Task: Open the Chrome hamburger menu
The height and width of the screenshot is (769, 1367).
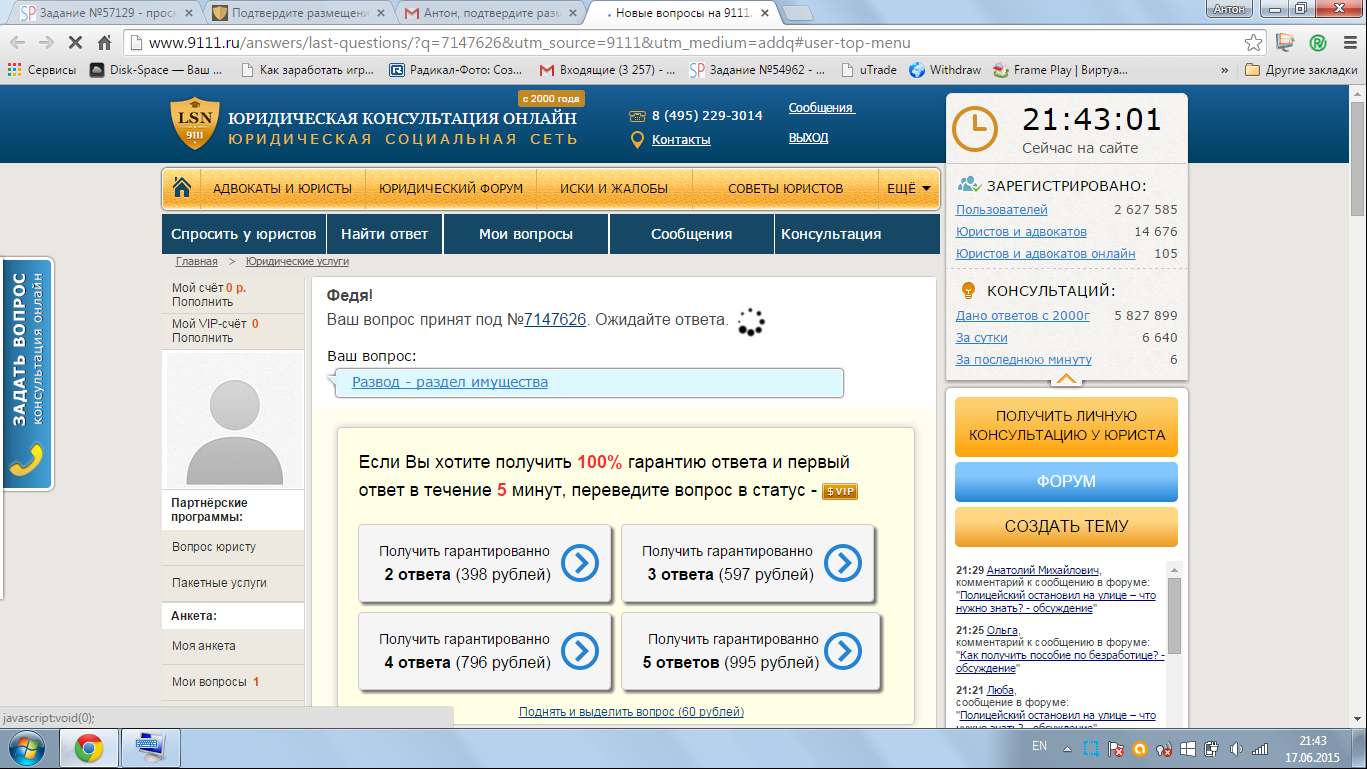Action: click(1349, 43)
